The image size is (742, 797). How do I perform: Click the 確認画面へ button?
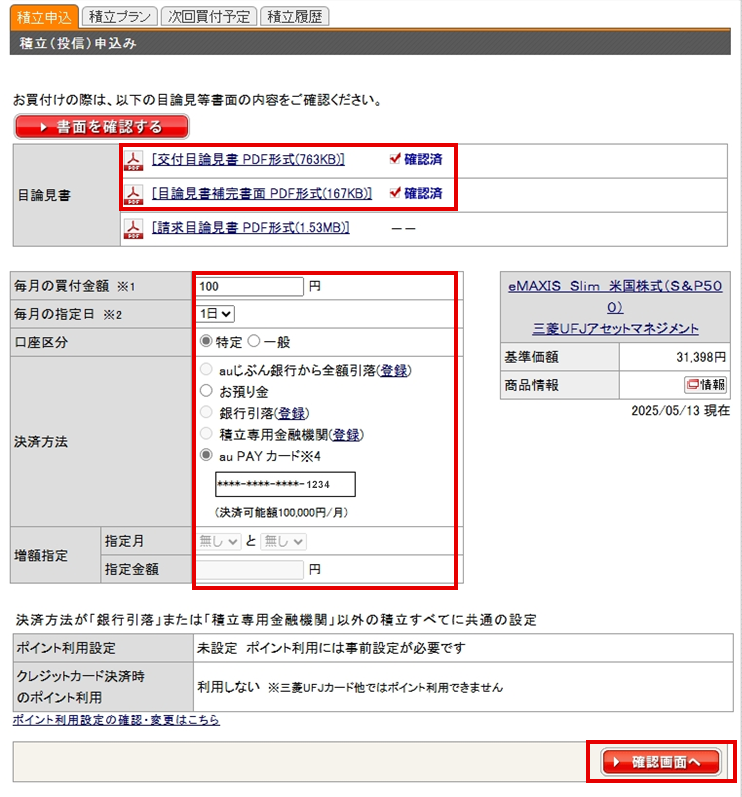(661, 762)
